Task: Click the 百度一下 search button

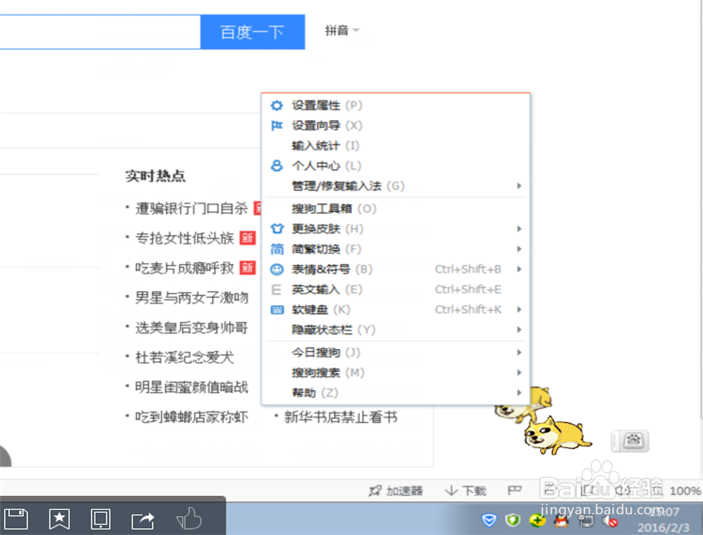Action: point(252,32)
